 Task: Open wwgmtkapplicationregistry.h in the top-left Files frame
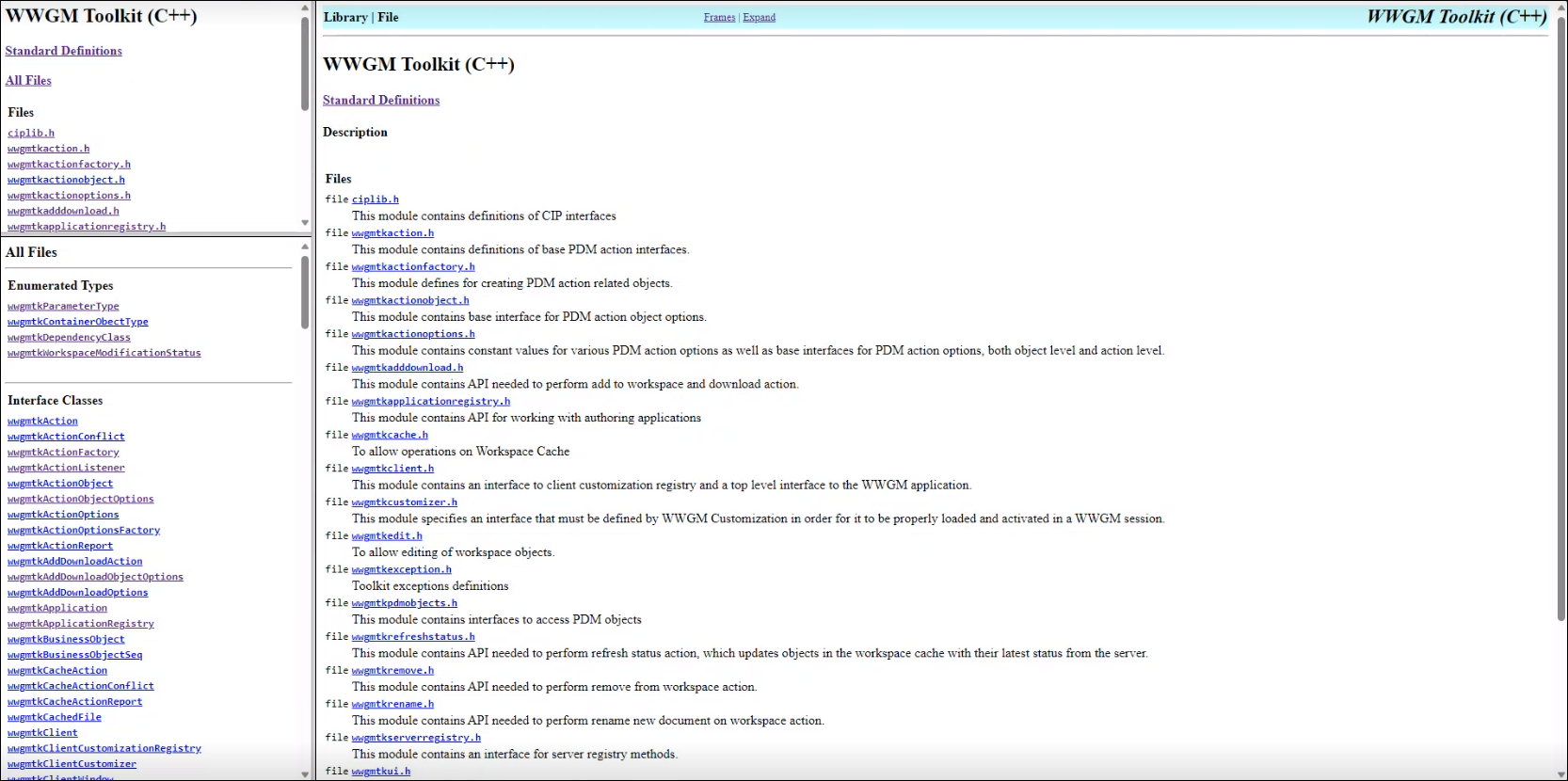87,227
